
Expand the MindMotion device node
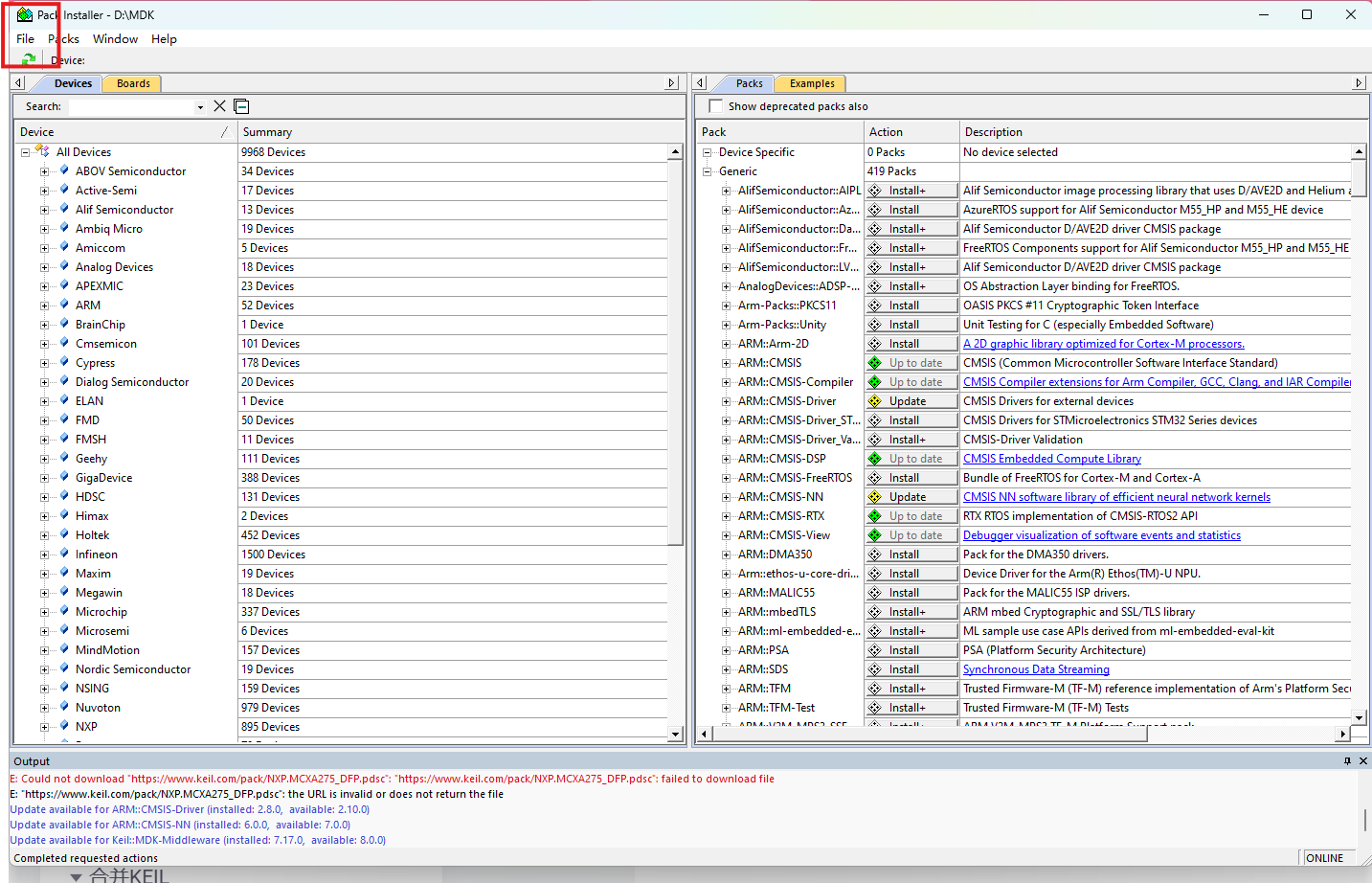44,650
